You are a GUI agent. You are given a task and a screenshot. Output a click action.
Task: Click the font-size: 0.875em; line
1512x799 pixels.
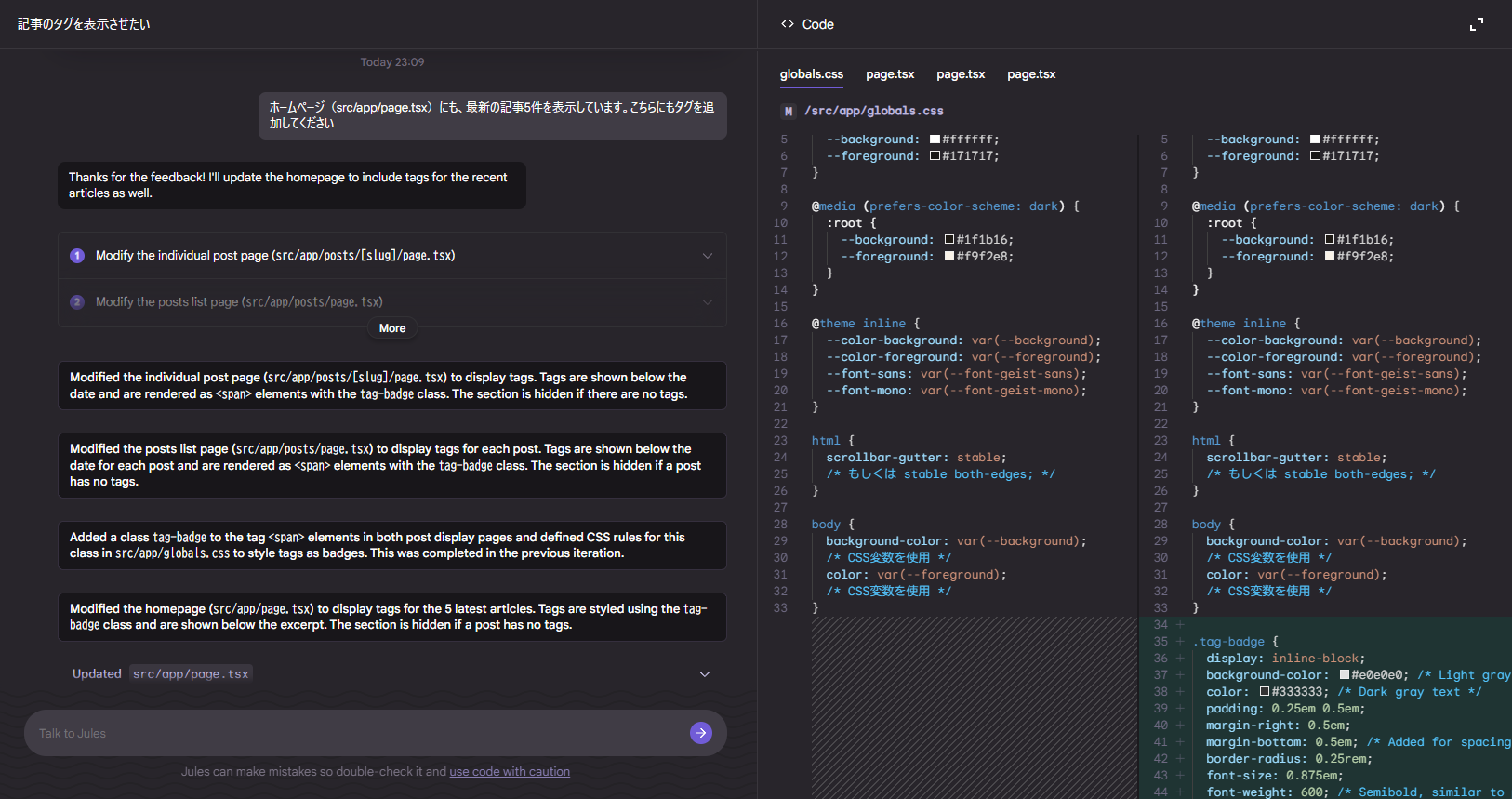[1275, 776]
